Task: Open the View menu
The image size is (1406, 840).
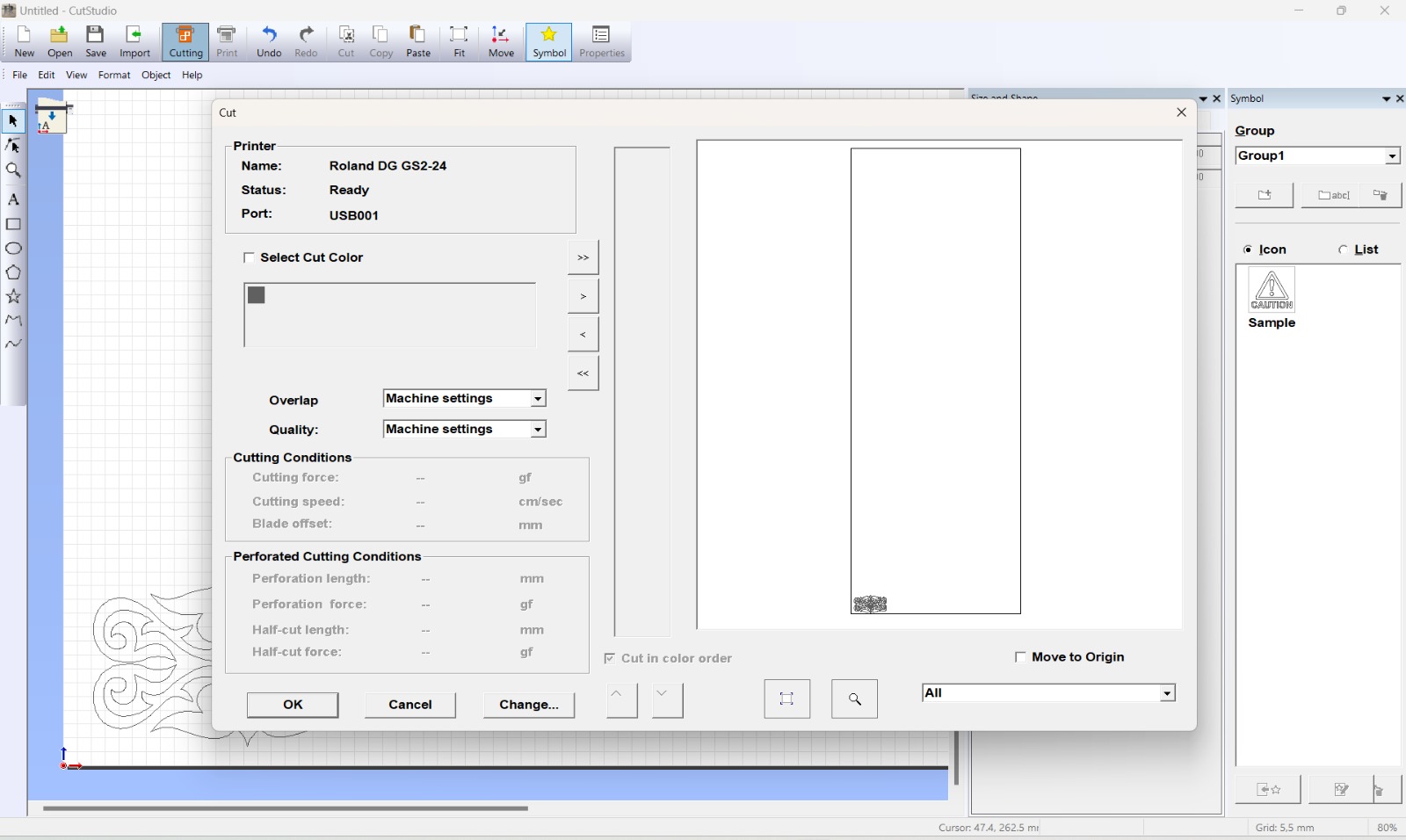Action: point(76,76)
